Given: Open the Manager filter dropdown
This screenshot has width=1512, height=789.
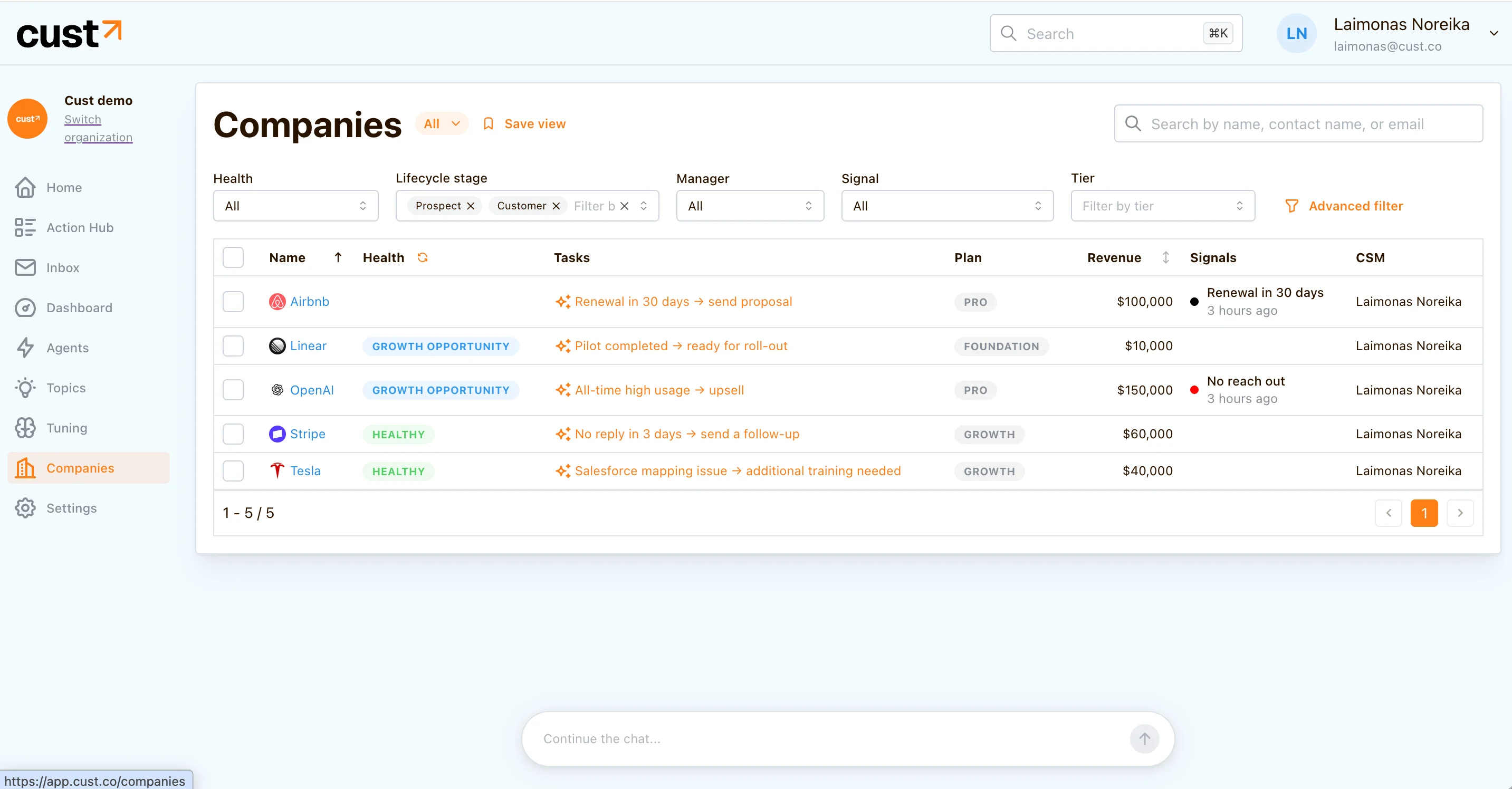Looking at the screenshot, I should tap(750, 206).
